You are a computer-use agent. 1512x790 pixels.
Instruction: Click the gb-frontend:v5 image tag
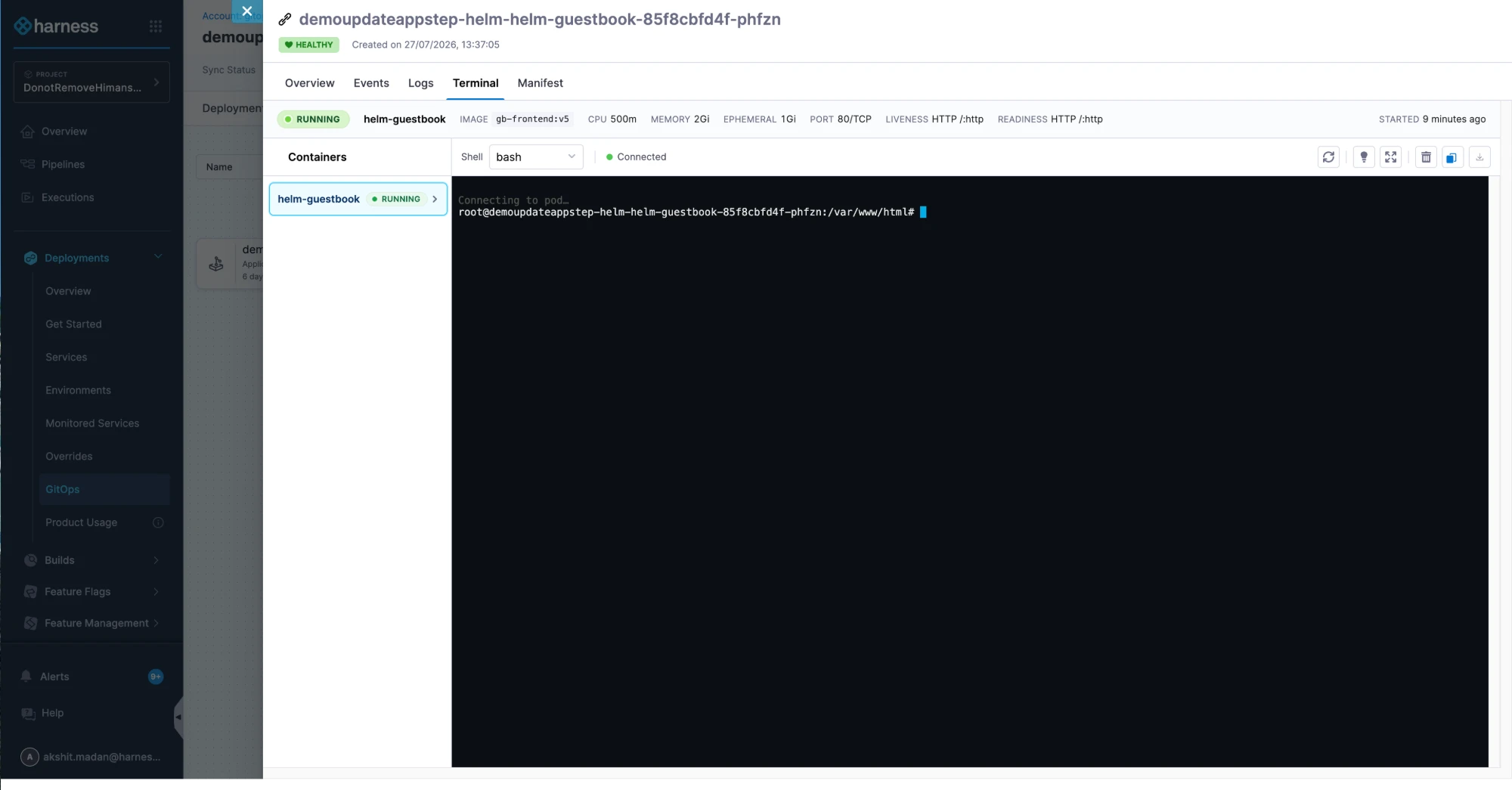click(532, 119)
